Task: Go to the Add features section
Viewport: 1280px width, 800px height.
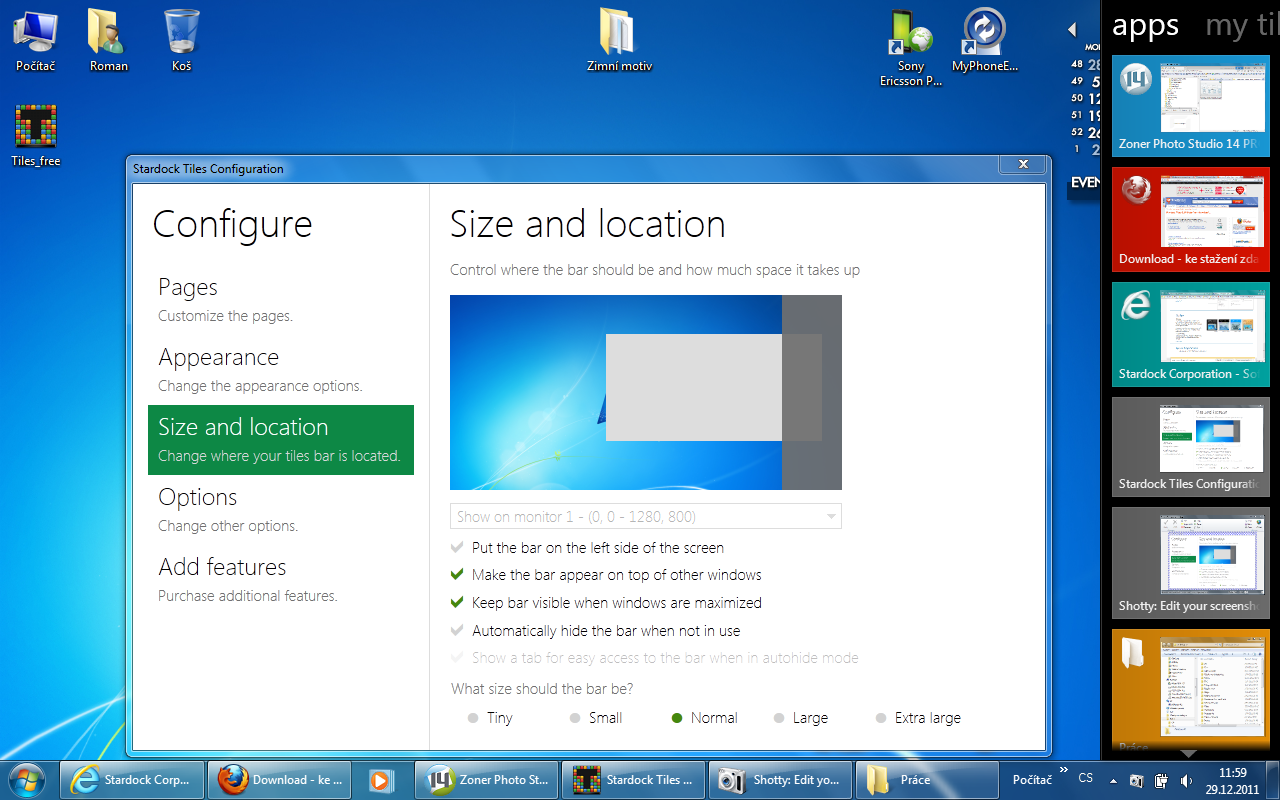Action: (281, 580)
